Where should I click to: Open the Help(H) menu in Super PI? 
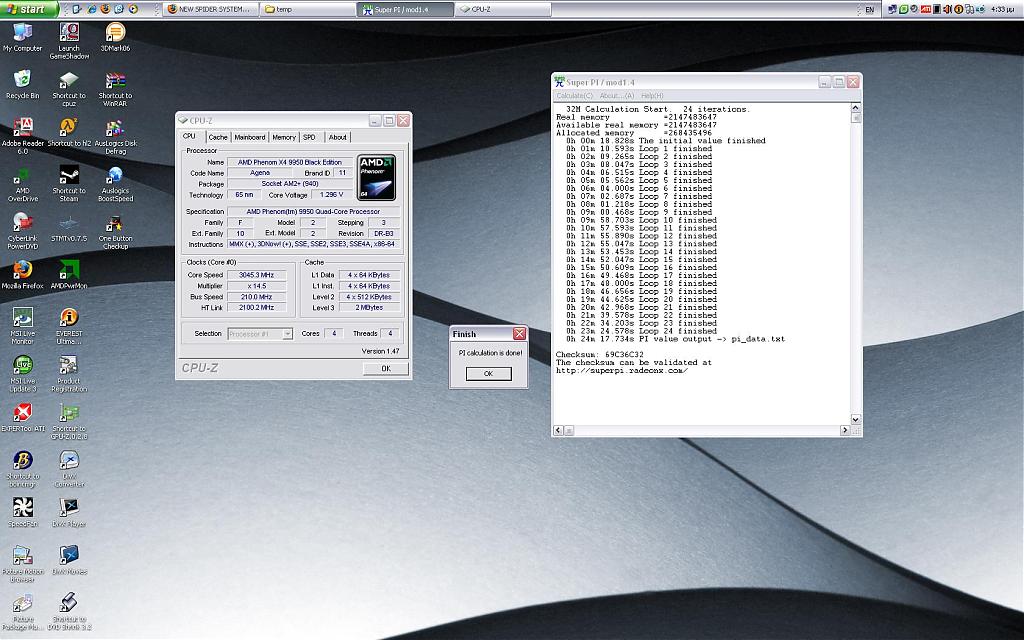click(x=652, y=95)
